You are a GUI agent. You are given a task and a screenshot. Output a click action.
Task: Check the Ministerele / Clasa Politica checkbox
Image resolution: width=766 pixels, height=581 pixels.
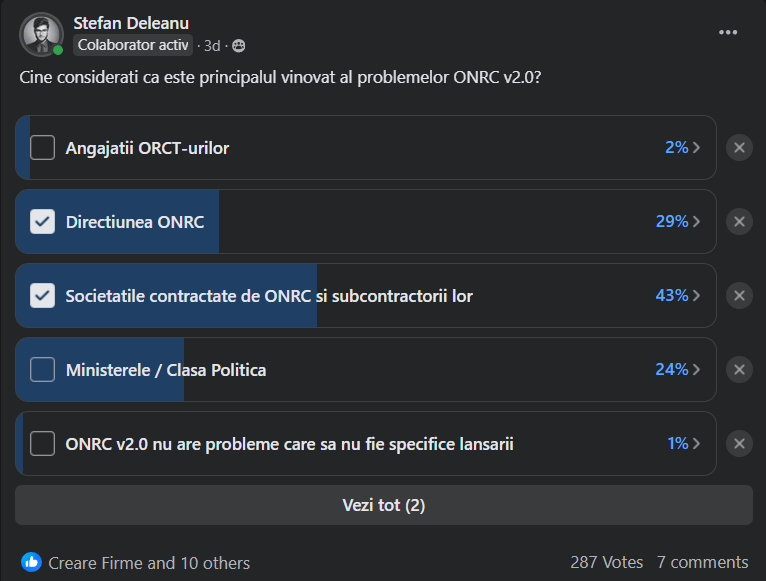coord(42,370)
